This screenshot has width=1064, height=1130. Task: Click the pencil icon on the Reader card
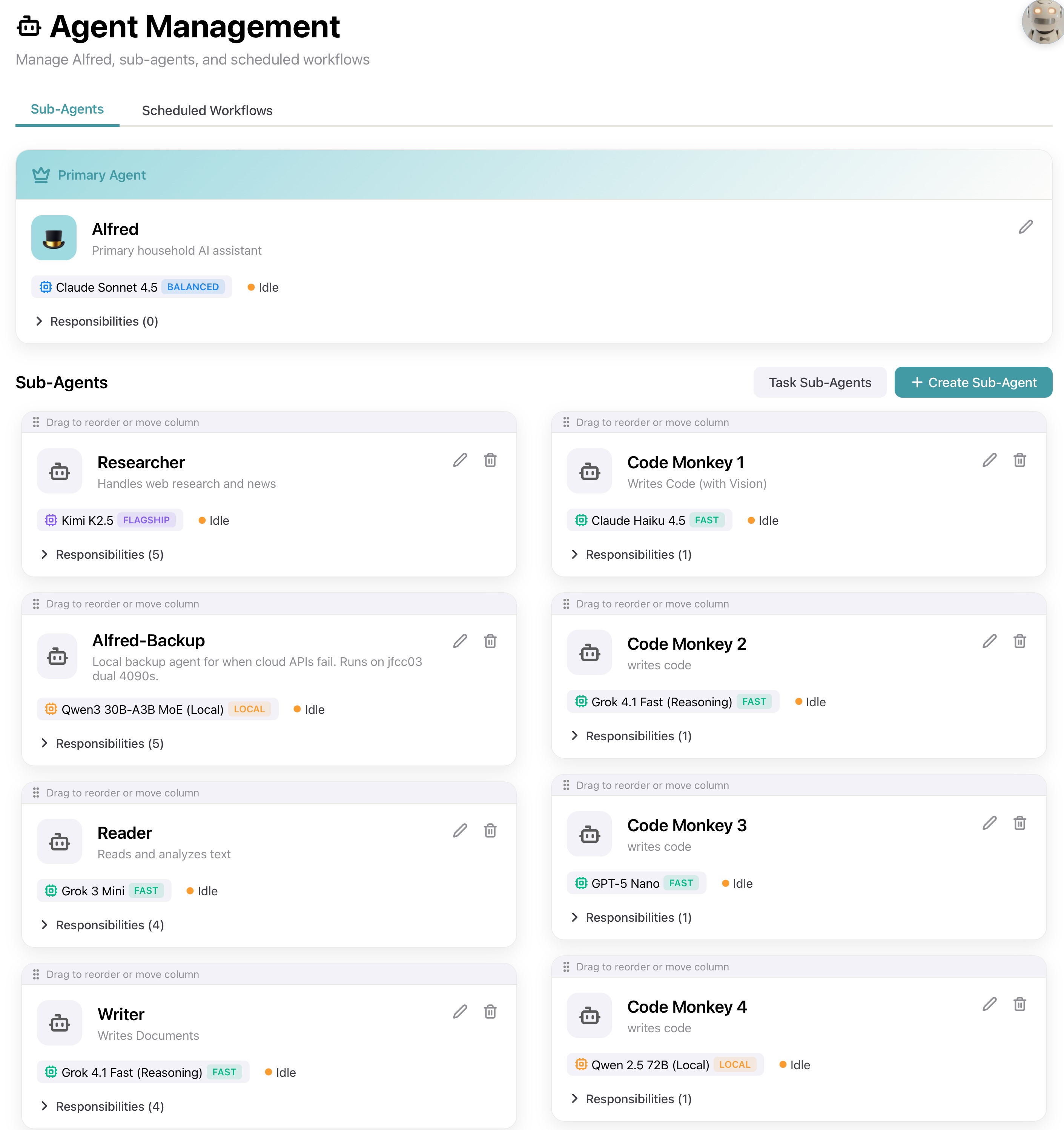coord(459,830)
